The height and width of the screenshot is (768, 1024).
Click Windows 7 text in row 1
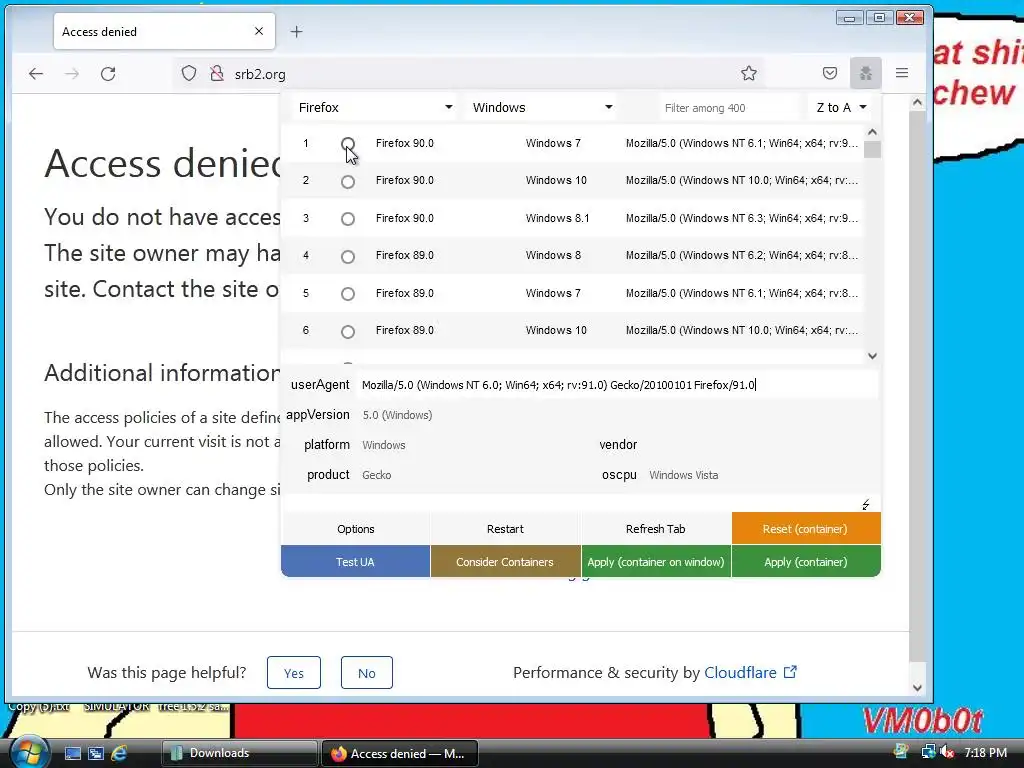(x=552, y=143)
